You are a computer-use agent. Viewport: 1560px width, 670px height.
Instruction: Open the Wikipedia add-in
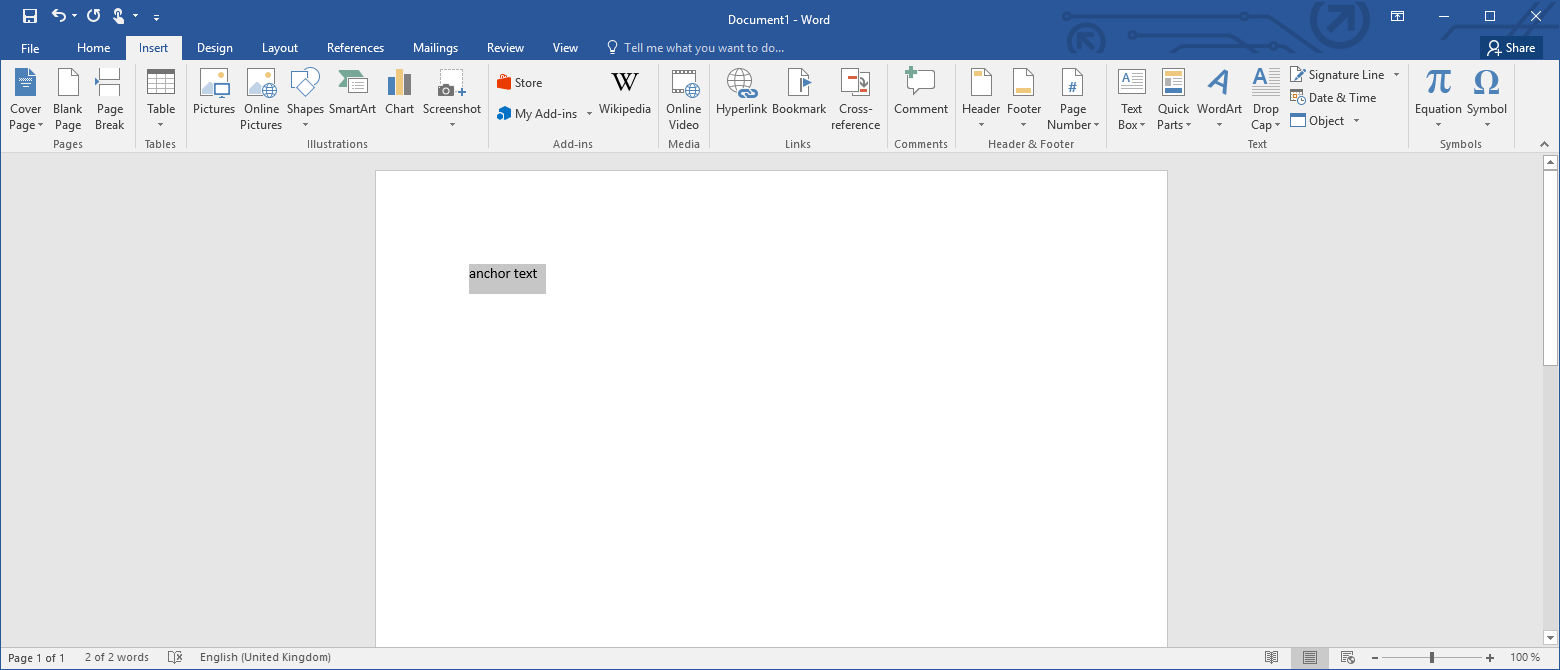624,97
